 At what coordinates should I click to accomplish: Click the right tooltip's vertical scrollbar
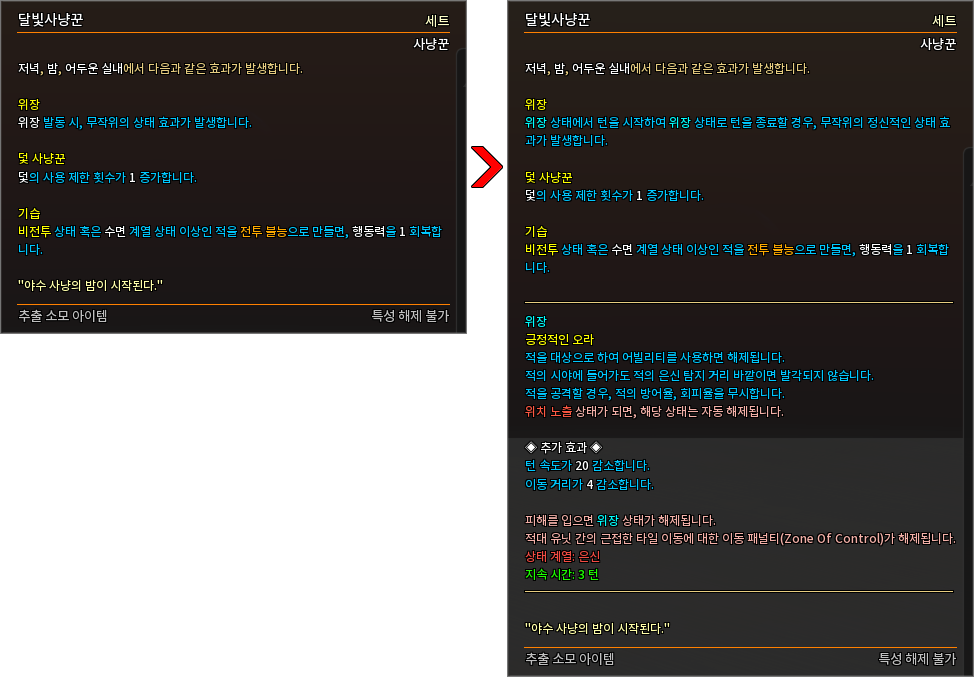968,398
